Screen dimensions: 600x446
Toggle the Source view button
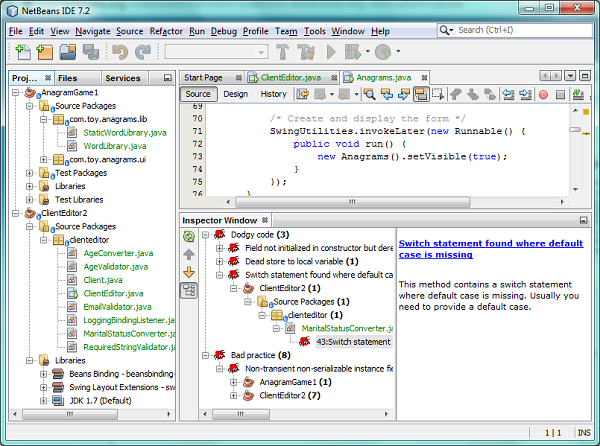(198, 94)
